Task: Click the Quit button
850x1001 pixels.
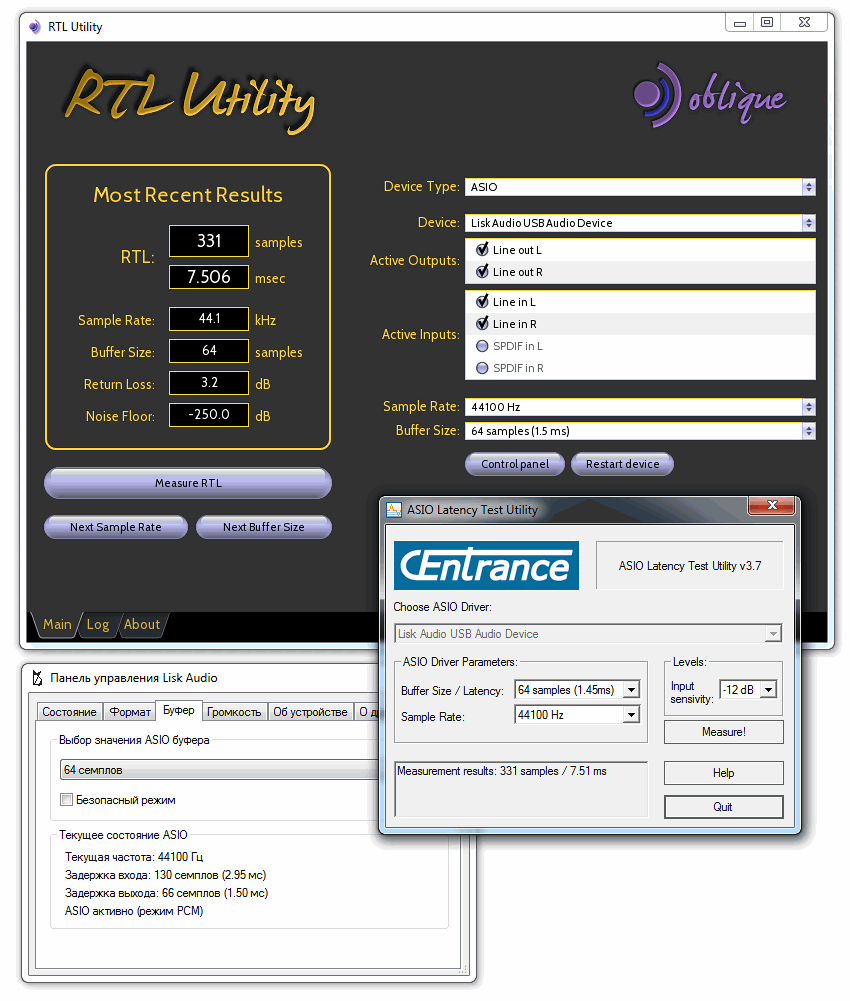Action: 724,807
